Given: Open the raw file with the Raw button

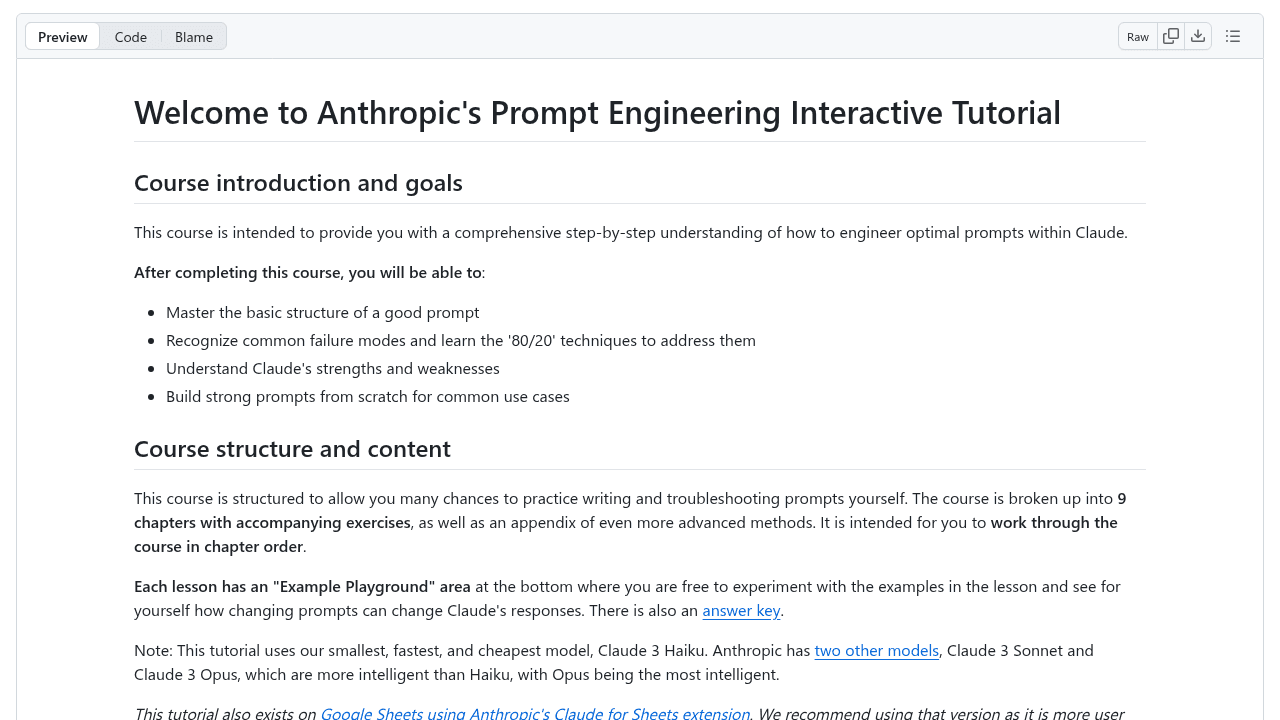Looking at the screenshot, I should click(1137, 36).
